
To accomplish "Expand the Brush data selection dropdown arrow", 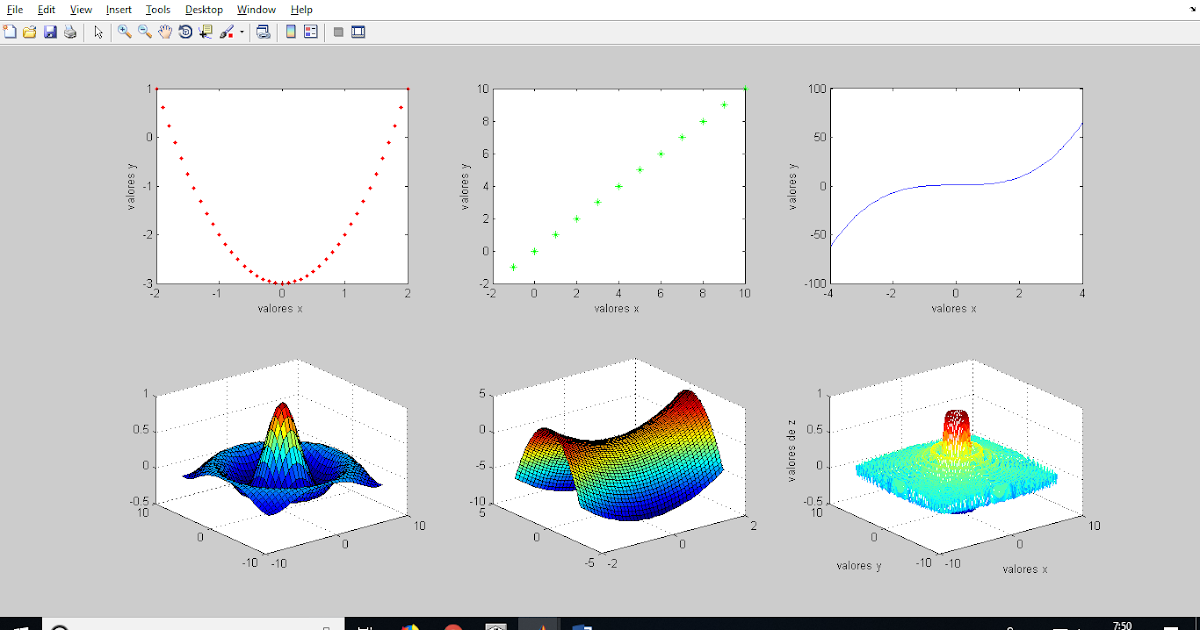I will [242, 31].
